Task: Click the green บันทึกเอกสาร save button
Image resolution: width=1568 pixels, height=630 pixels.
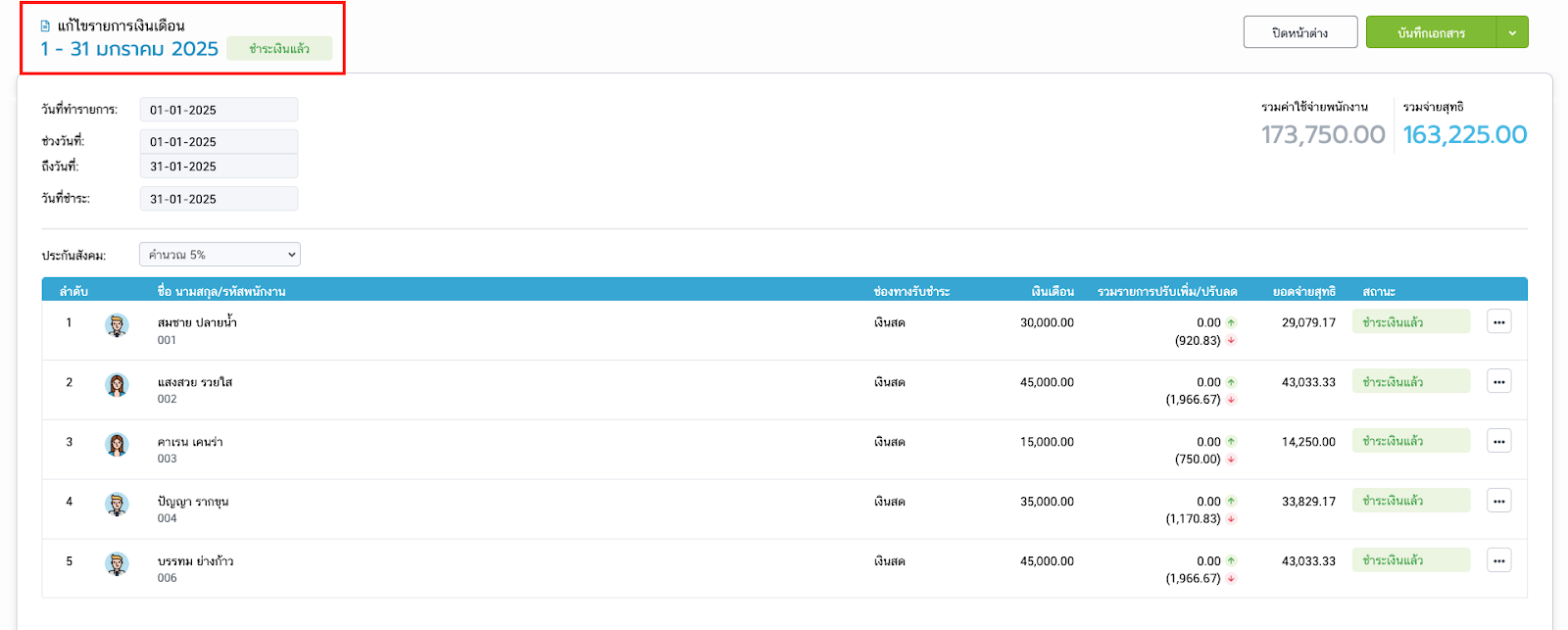Action: tap(1431, 33)
